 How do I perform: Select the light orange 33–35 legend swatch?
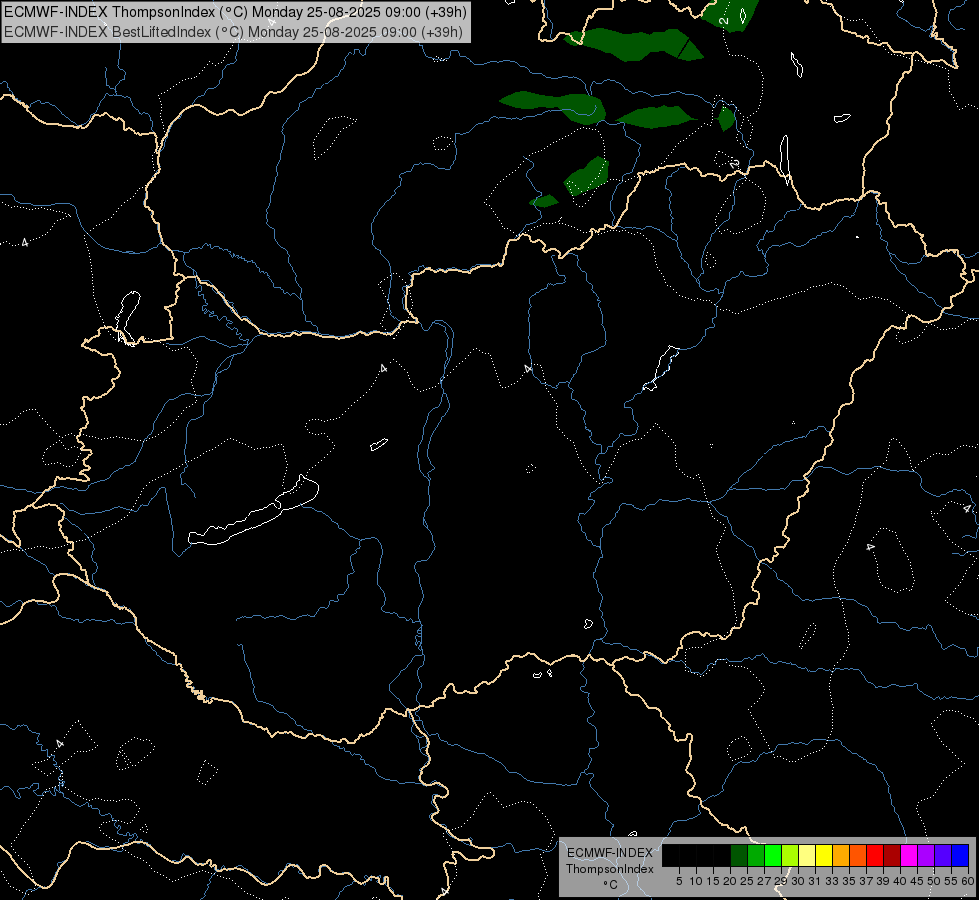pyautogui.click(x=841, y=855)
